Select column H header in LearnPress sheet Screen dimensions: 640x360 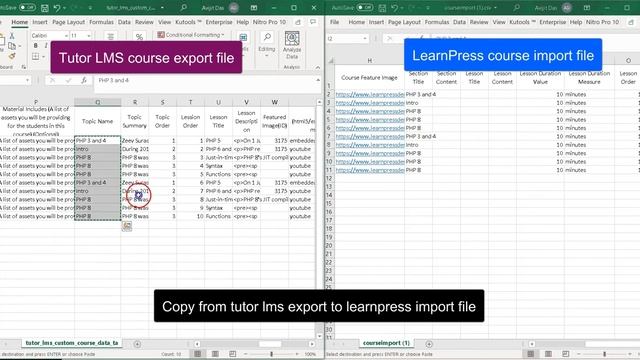pos(369,60)
